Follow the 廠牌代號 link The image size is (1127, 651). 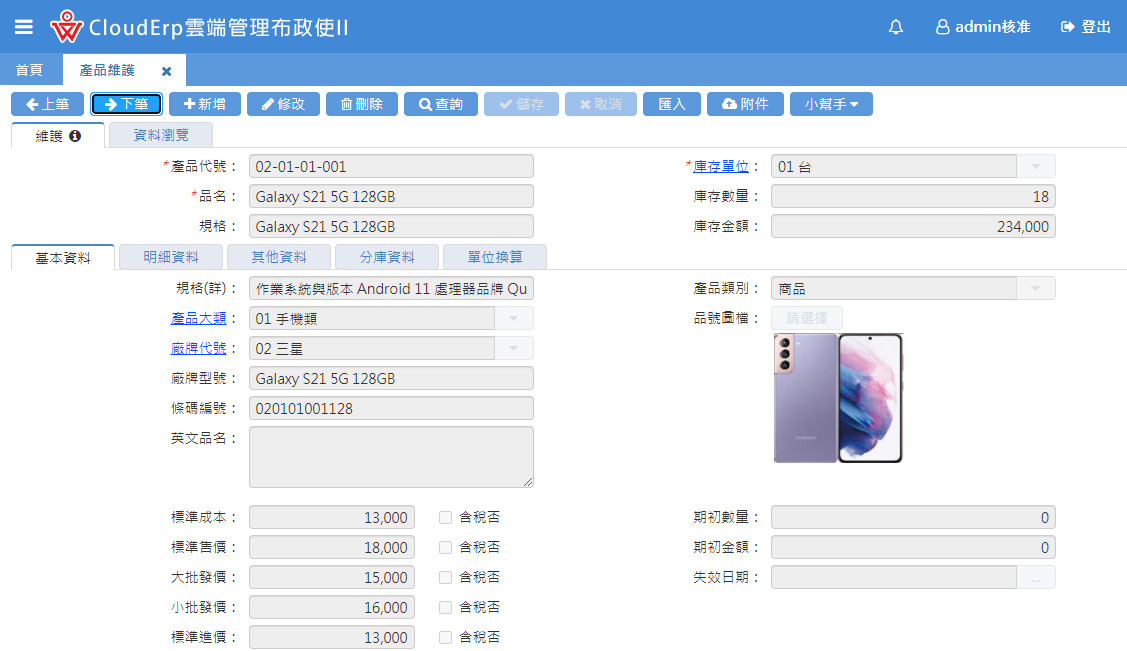click(x=198, y=348)
